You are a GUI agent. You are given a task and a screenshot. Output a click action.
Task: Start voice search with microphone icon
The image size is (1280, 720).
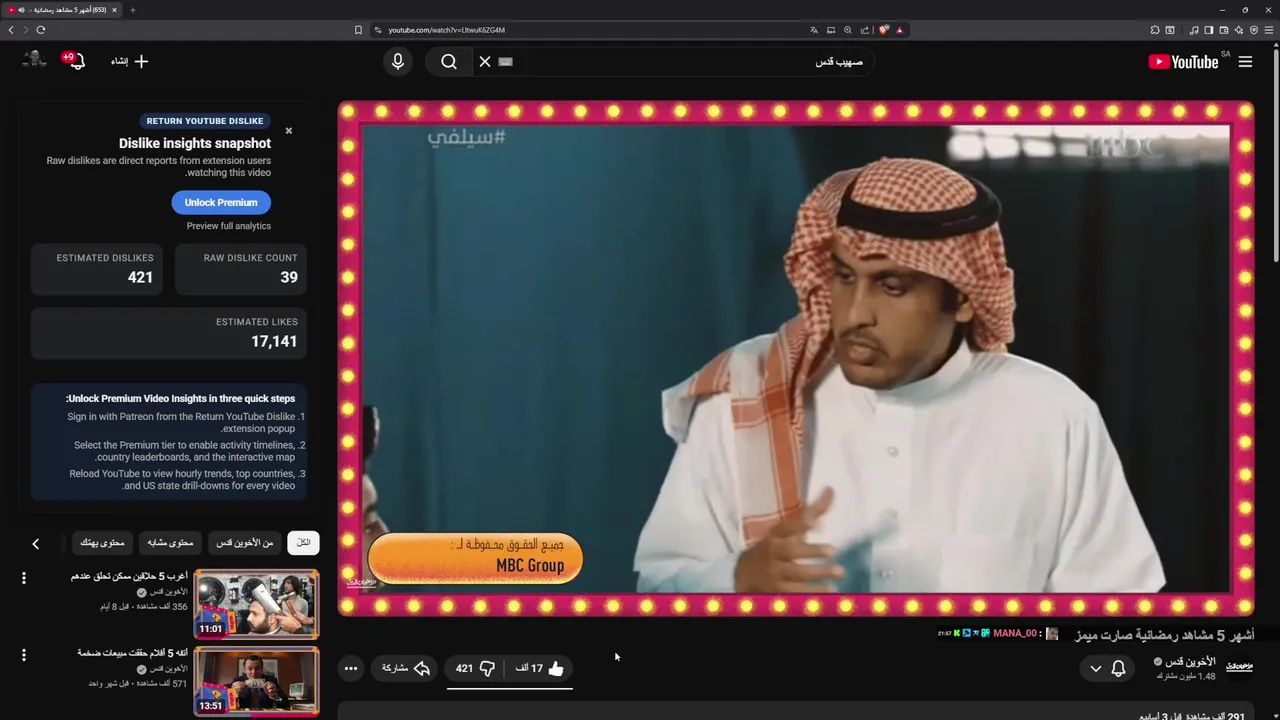tap(398, 62)
